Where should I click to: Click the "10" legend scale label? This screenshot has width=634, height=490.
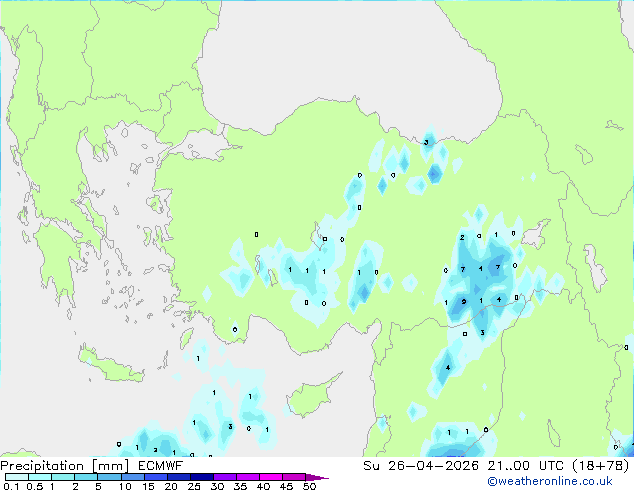(x=125, y=486)
